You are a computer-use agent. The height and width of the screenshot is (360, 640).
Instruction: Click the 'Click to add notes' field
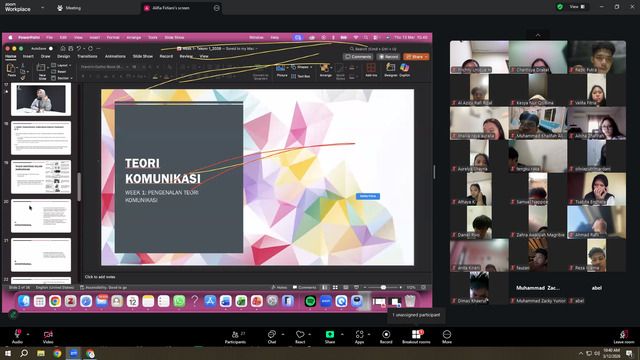pos(257,277)
